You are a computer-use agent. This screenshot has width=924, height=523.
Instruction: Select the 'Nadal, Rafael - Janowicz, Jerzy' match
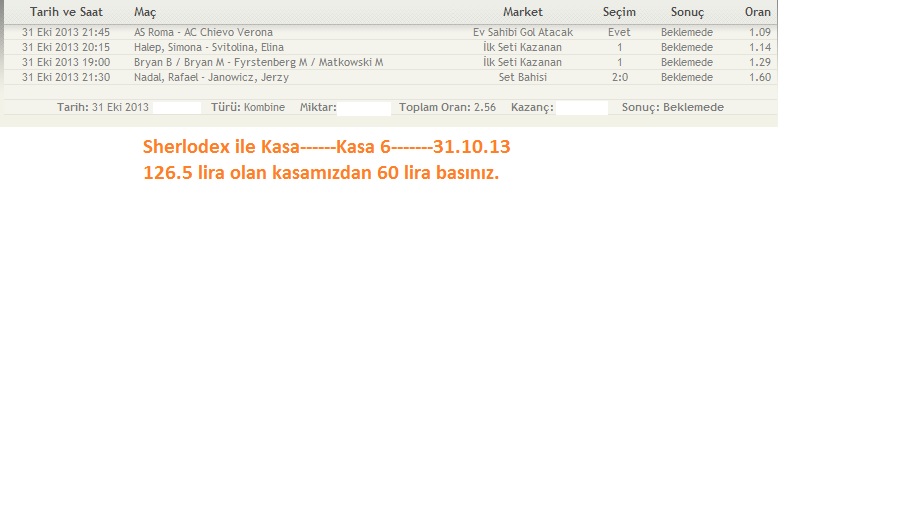coord(211,77)
